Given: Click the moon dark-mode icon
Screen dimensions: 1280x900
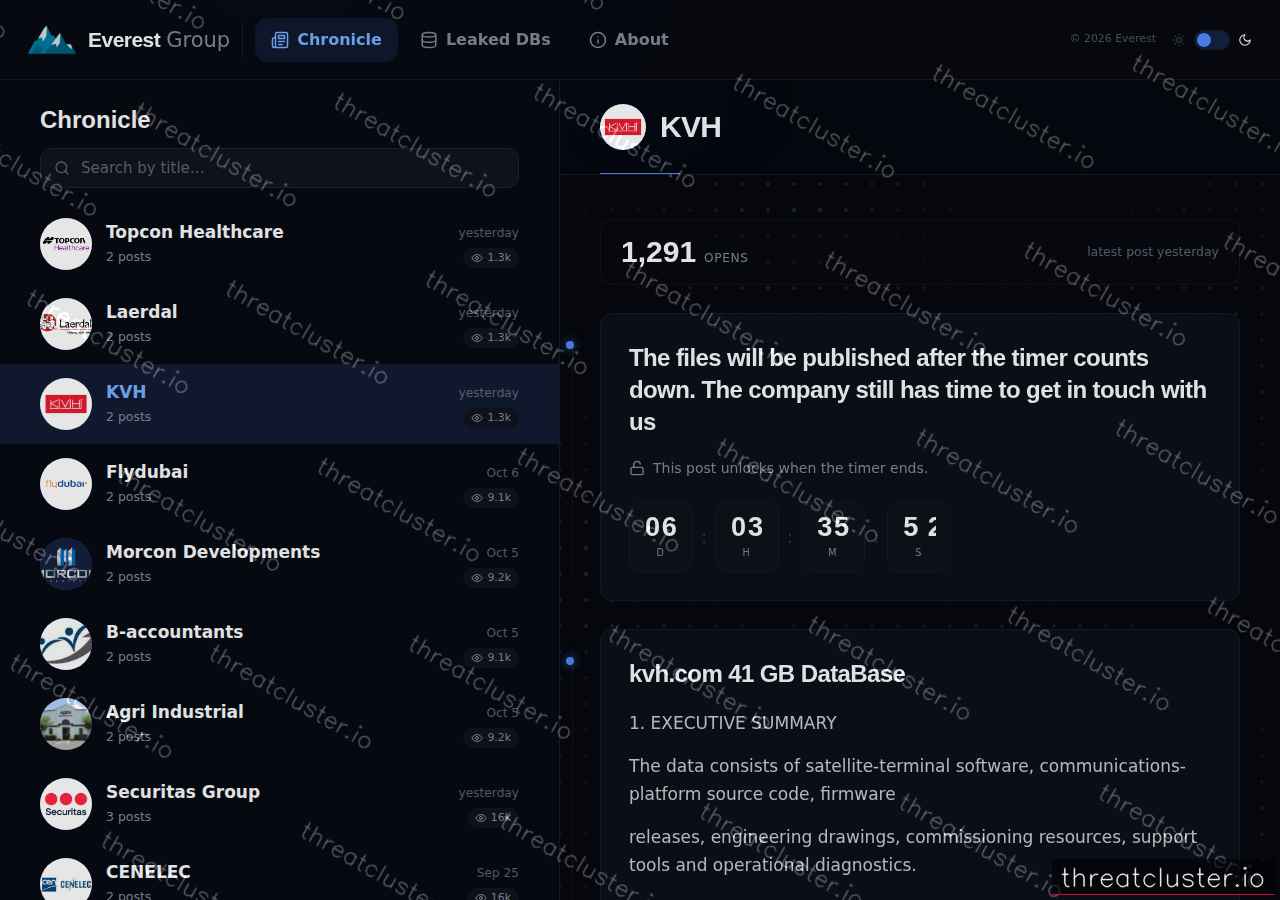Looking at the screenshot, I should pos(1245,40).
